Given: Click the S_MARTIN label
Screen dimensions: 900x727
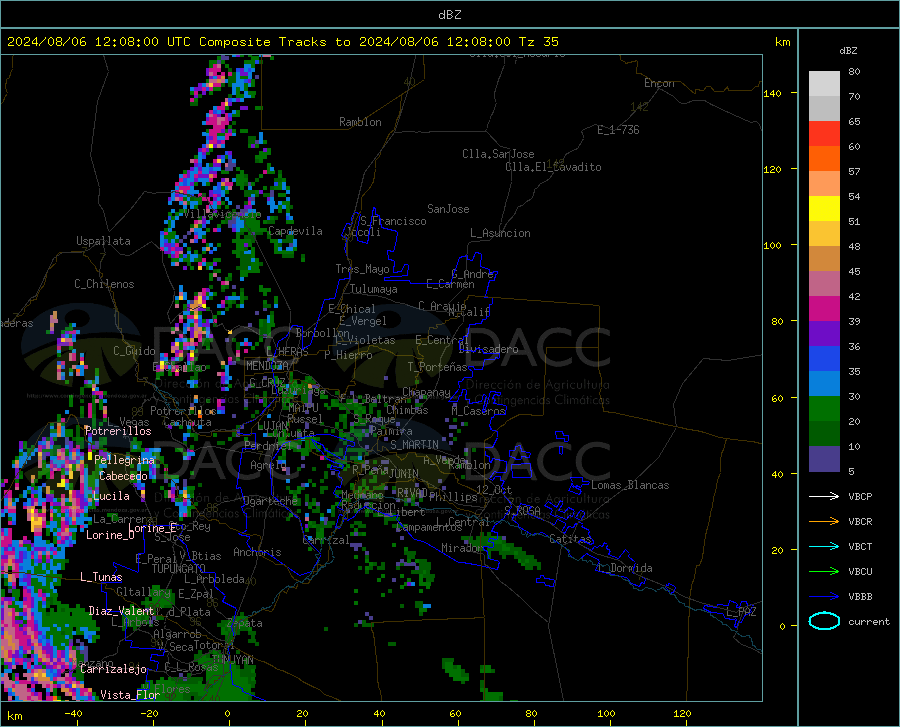Looking at the screenshot, I should click(x=414, y=445).
